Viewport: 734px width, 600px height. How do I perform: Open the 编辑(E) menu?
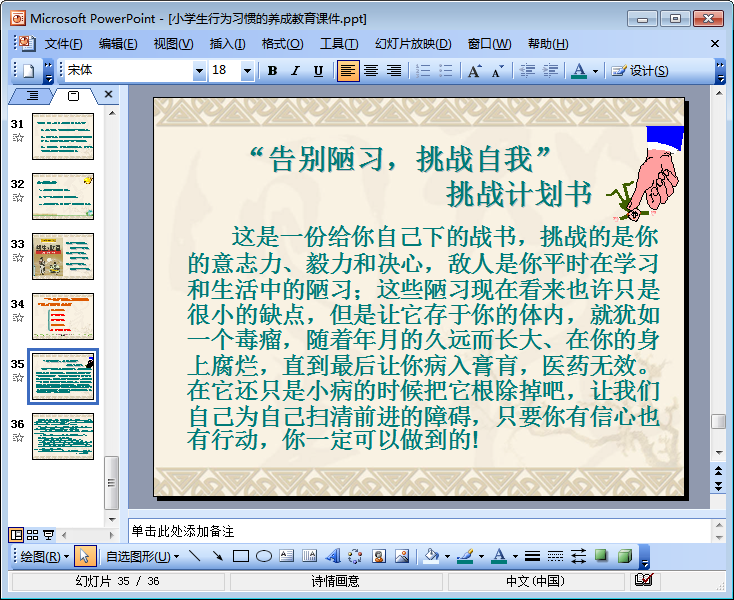[118, 44]
